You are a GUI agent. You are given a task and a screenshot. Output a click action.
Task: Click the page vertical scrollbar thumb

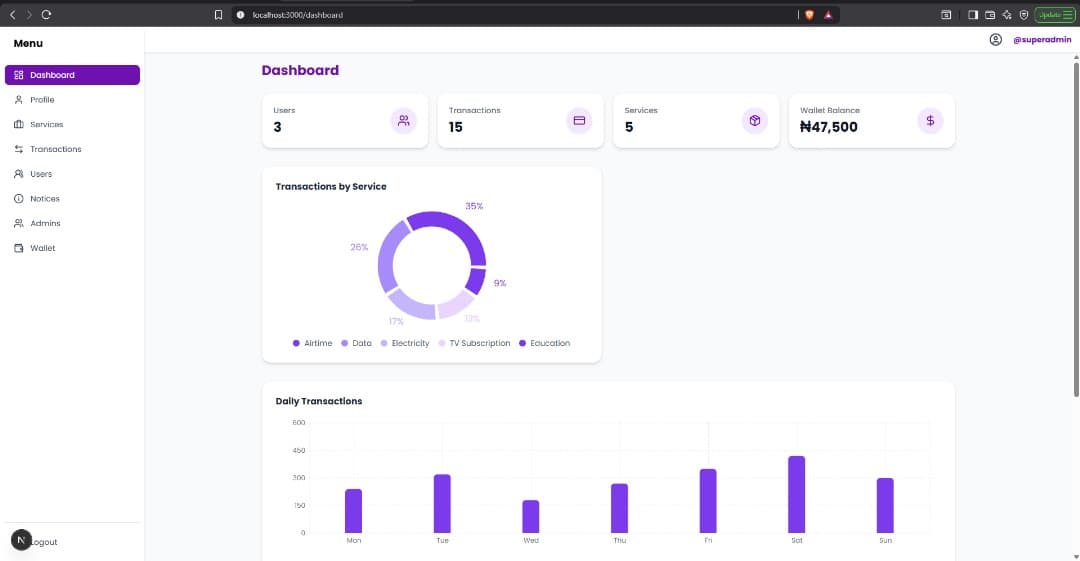1076,229
